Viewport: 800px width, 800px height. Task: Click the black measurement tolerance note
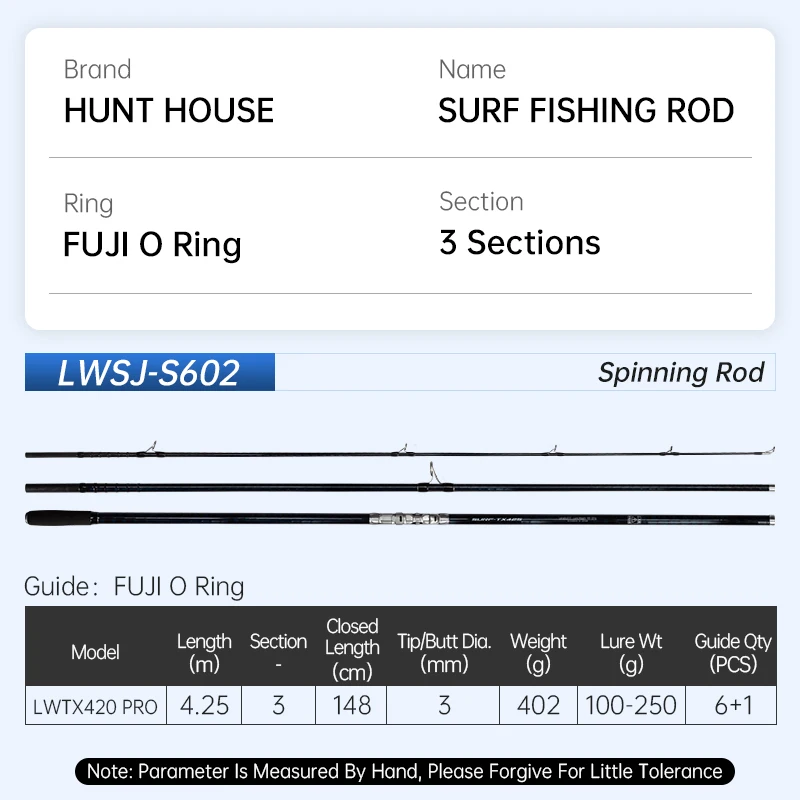404,771
